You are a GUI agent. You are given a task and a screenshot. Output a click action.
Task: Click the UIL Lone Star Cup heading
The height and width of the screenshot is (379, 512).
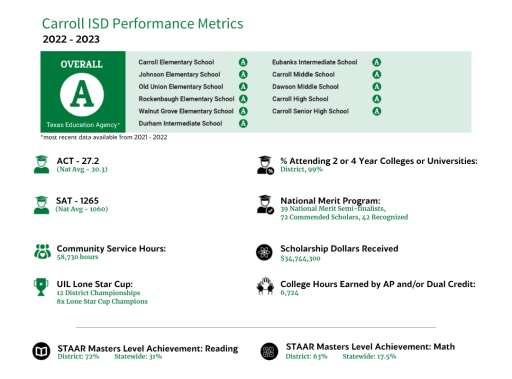point(95,284)
